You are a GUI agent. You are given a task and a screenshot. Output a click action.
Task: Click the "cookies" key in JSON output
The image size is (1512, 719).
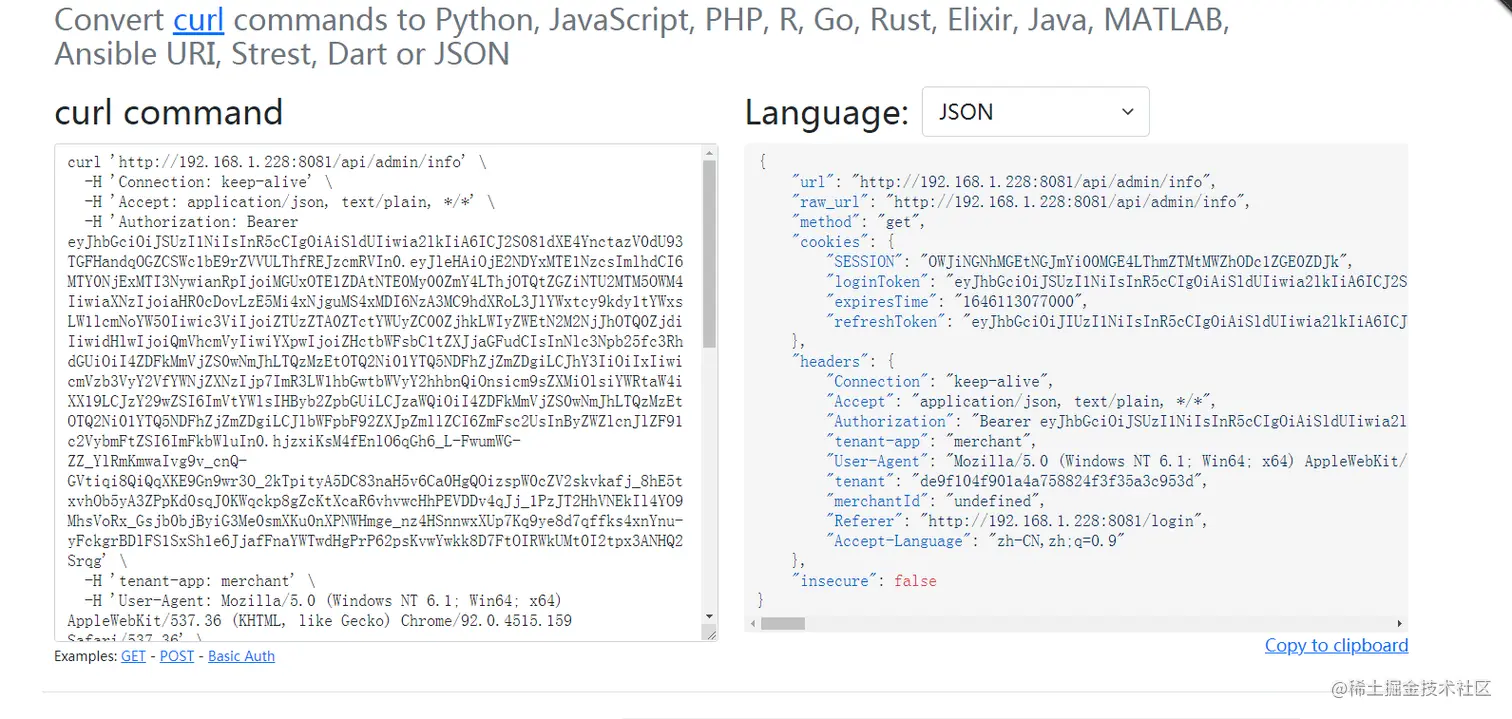pos(830,242)
